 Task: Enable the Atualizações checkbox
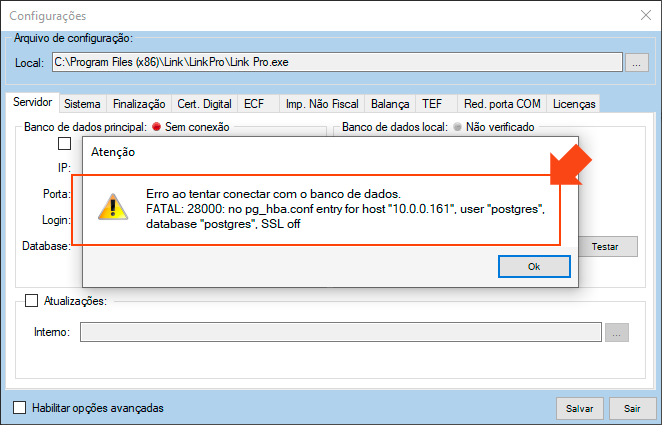pyautogui.click(x=31, y=300)
